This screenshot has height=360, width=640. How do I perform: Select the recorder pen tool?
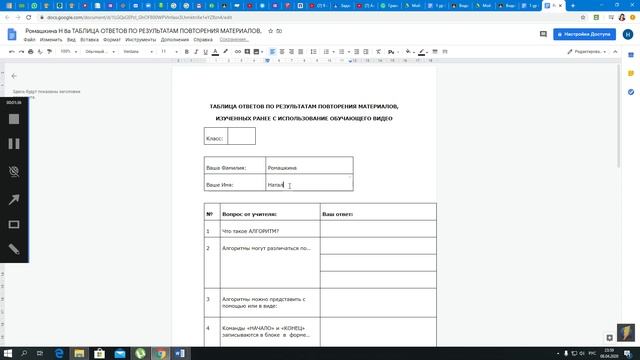click(x=14, y=249)
